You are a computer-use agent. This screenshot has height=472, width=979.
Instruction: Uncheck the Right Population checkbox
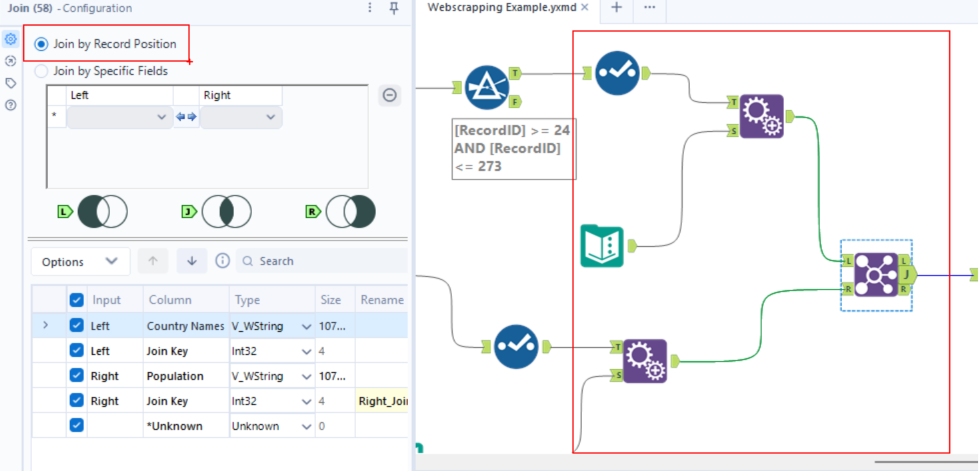click(x=76, y=376)
